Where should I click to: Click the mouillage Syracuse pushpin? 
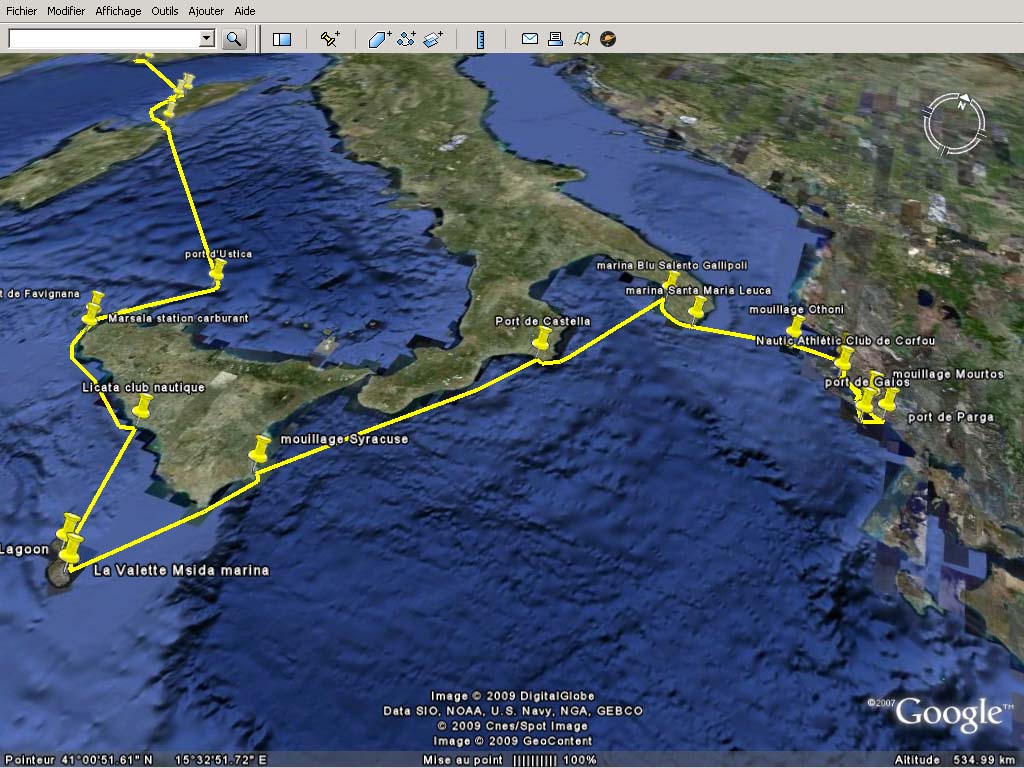[x=262, y=448]
